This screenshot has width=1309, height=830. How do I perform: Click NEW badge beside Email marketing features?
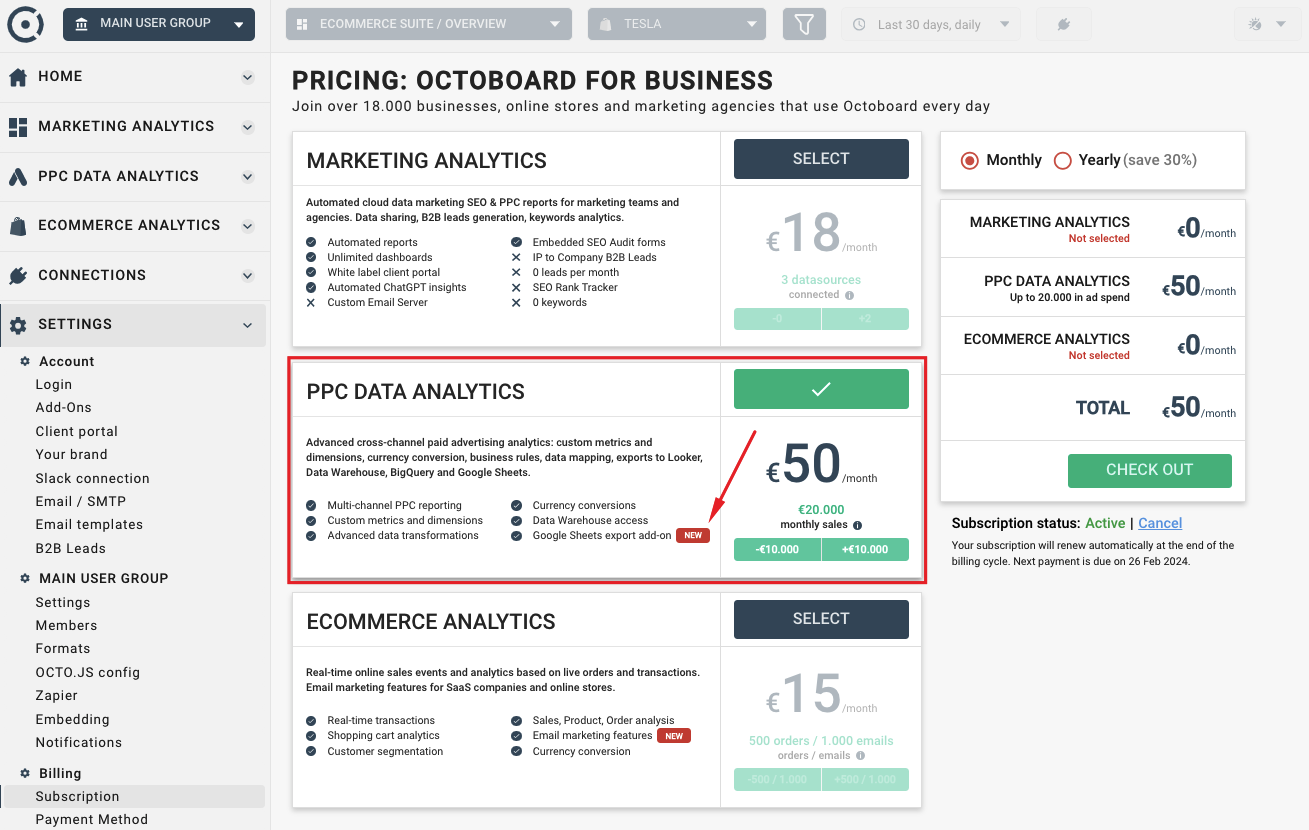674,736
